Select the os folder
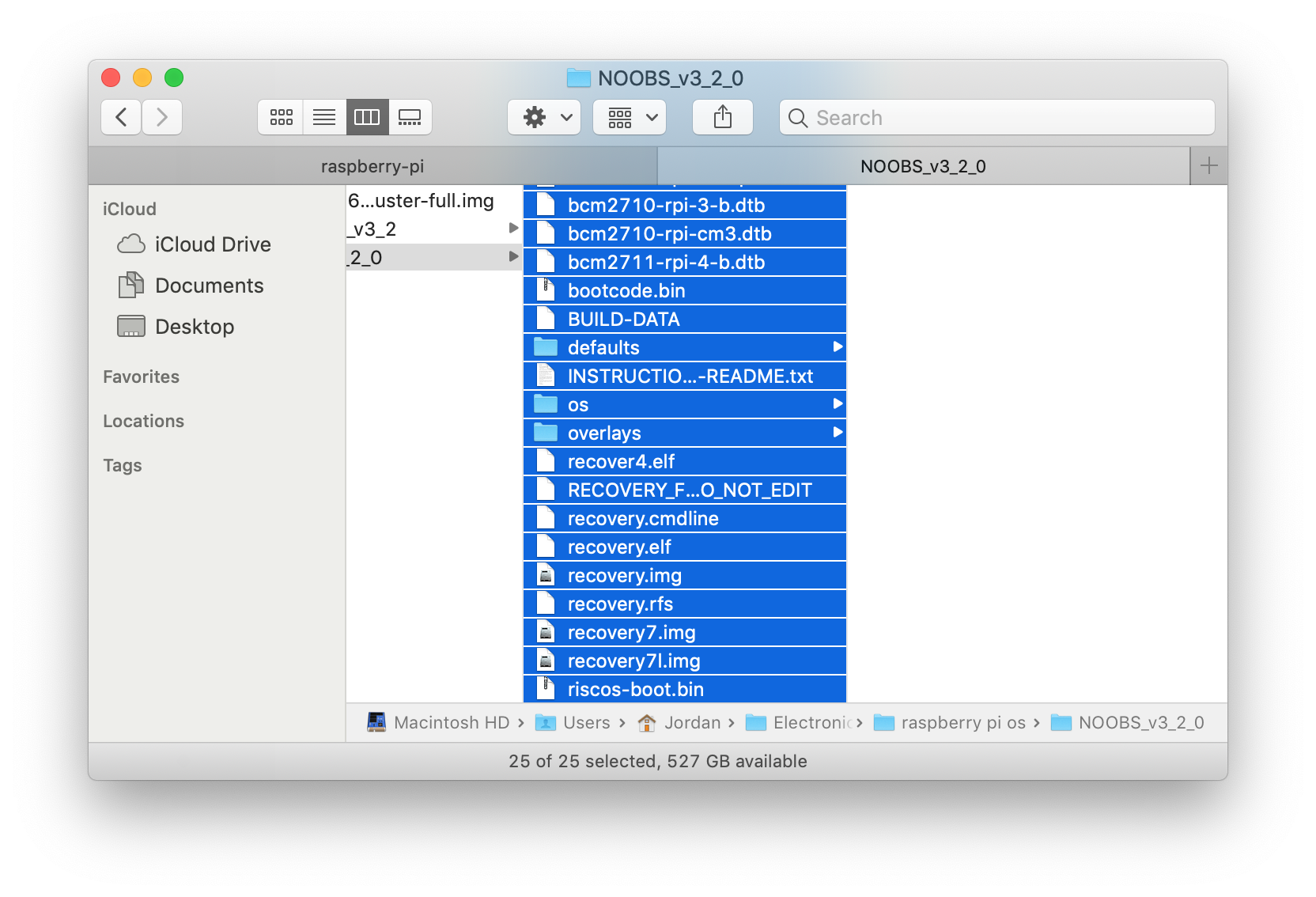Image resolution: width=1316 pixels, height=897 pixels. click(x=685, y=405)
